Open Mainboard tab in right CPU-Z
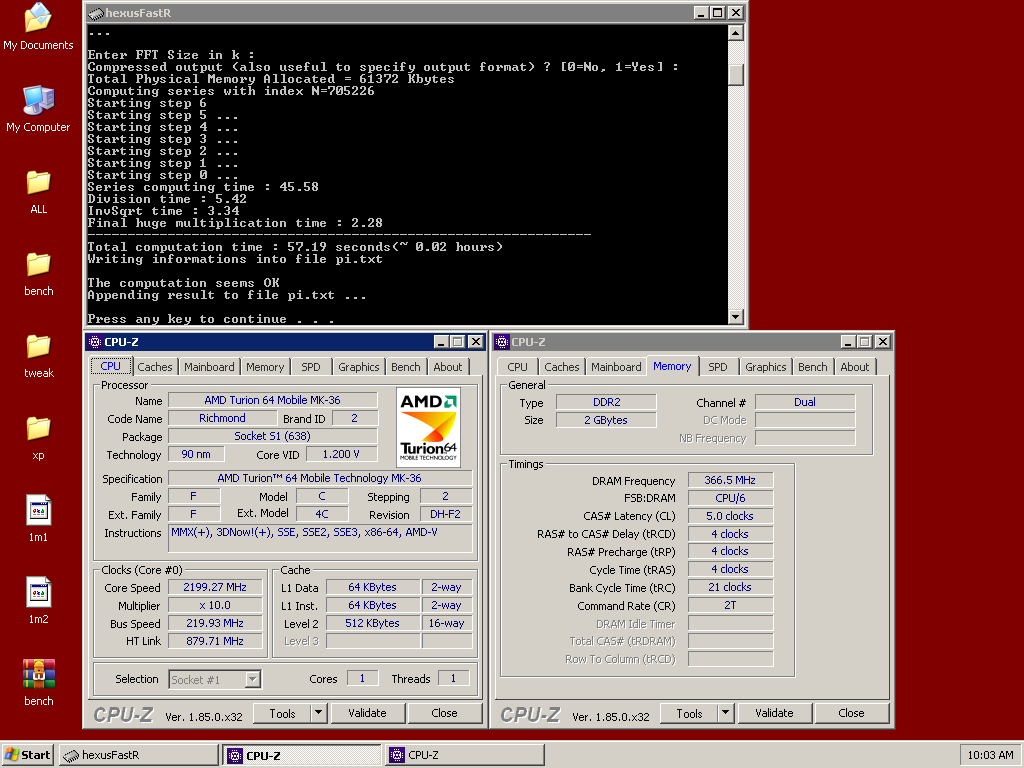 click(x=616, y=367)
